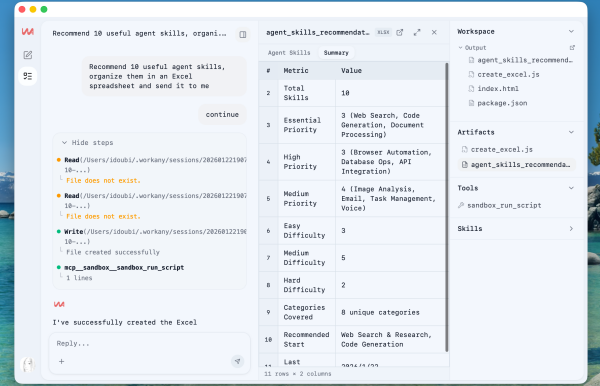Click the tool wrench icon beside sandbox_run_script
600x386 pixels.
[461, 205]
